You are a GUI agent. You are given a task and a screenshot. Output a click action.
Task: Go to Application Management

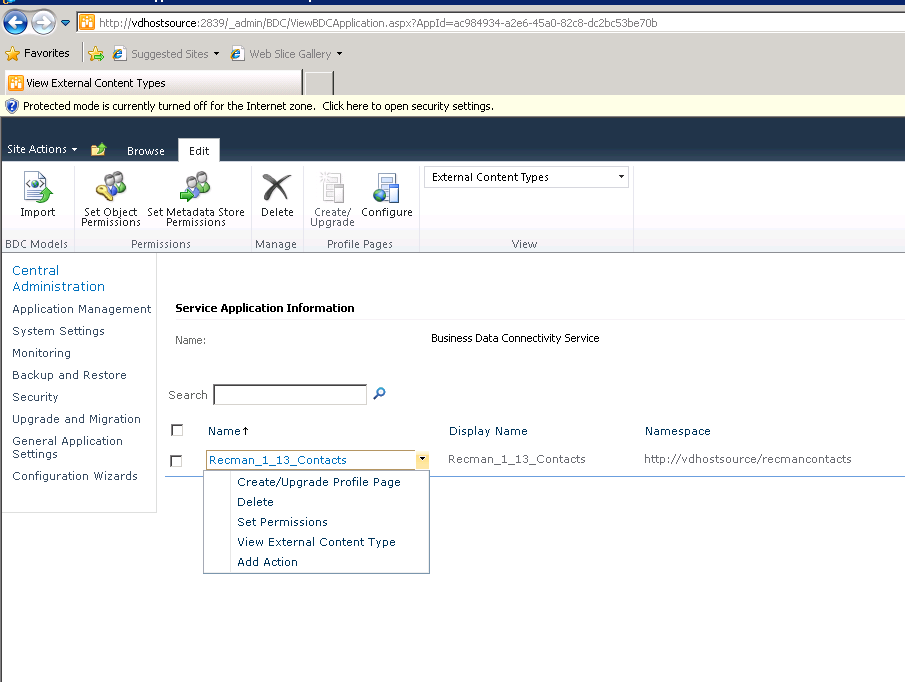[81, 309]
